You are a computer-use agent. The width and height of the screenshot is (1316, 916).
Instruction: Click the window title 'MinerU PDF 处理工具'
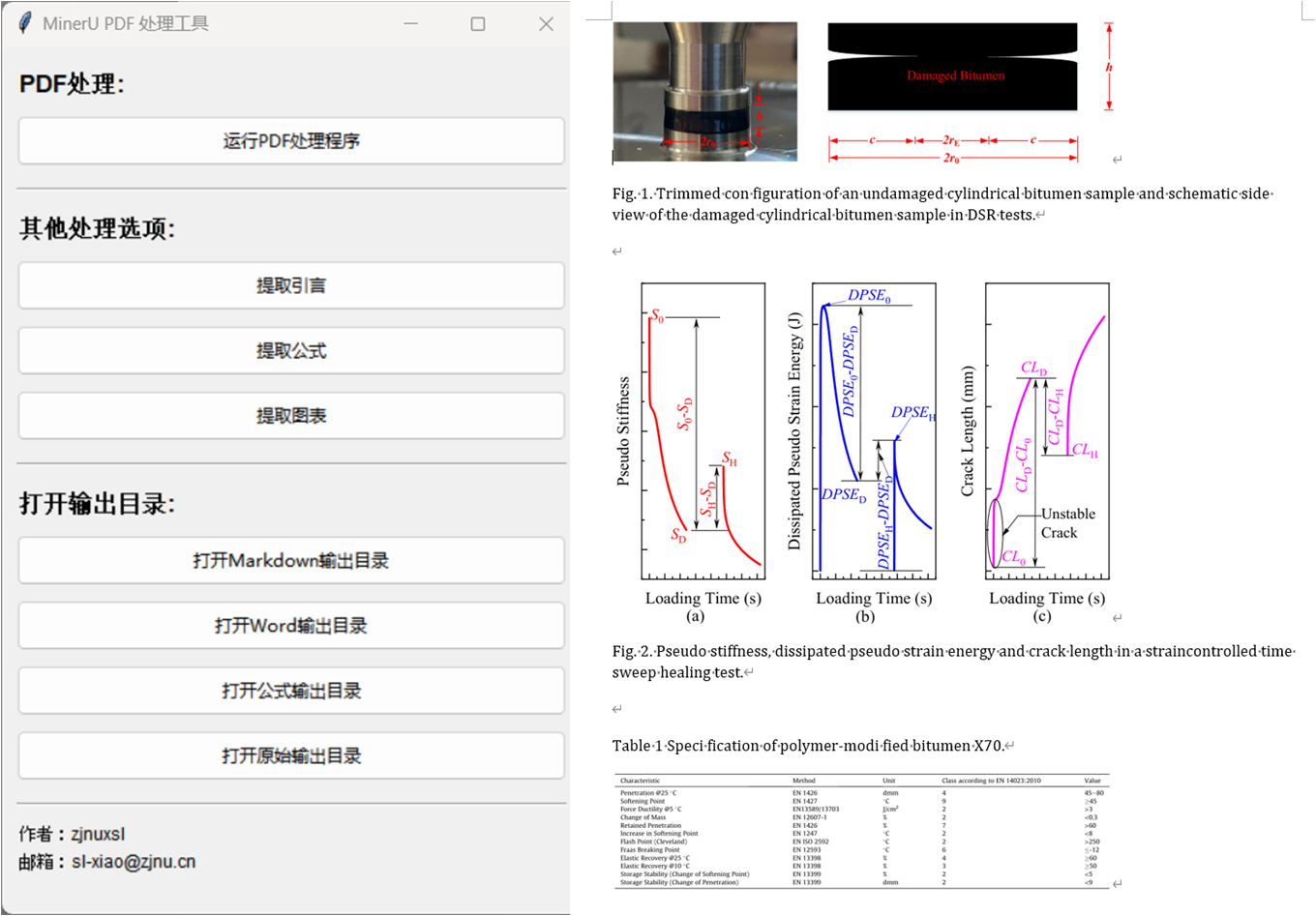tap(126, 23)
